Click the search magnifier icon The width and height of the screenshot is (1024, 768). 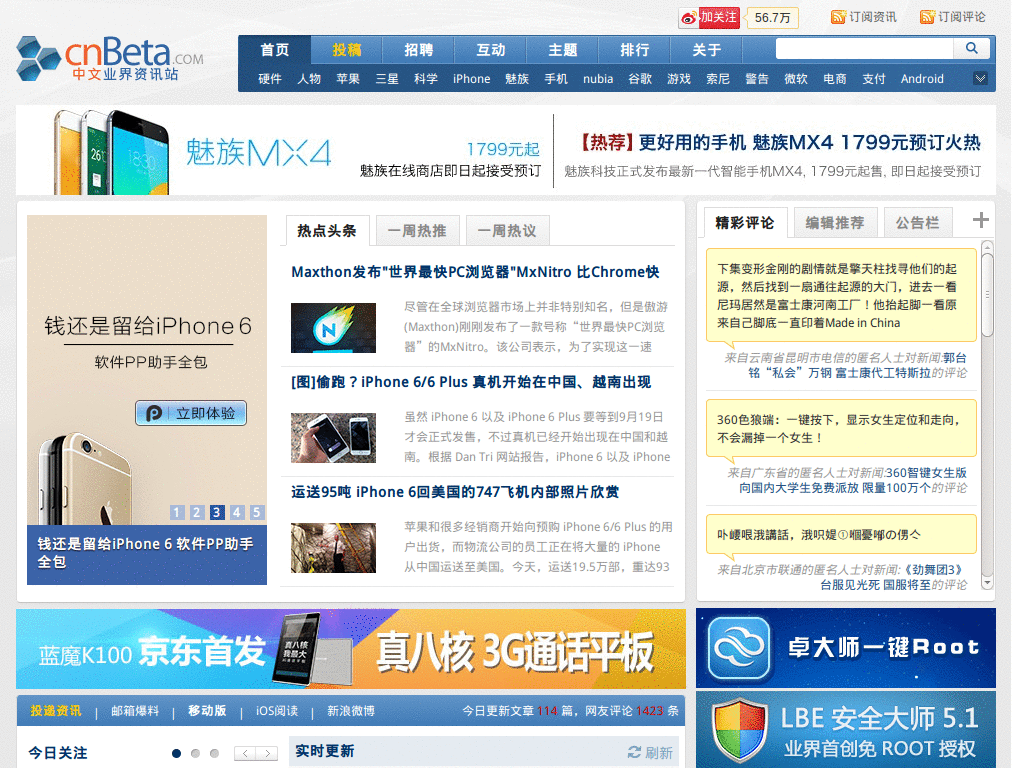(971, 48)
